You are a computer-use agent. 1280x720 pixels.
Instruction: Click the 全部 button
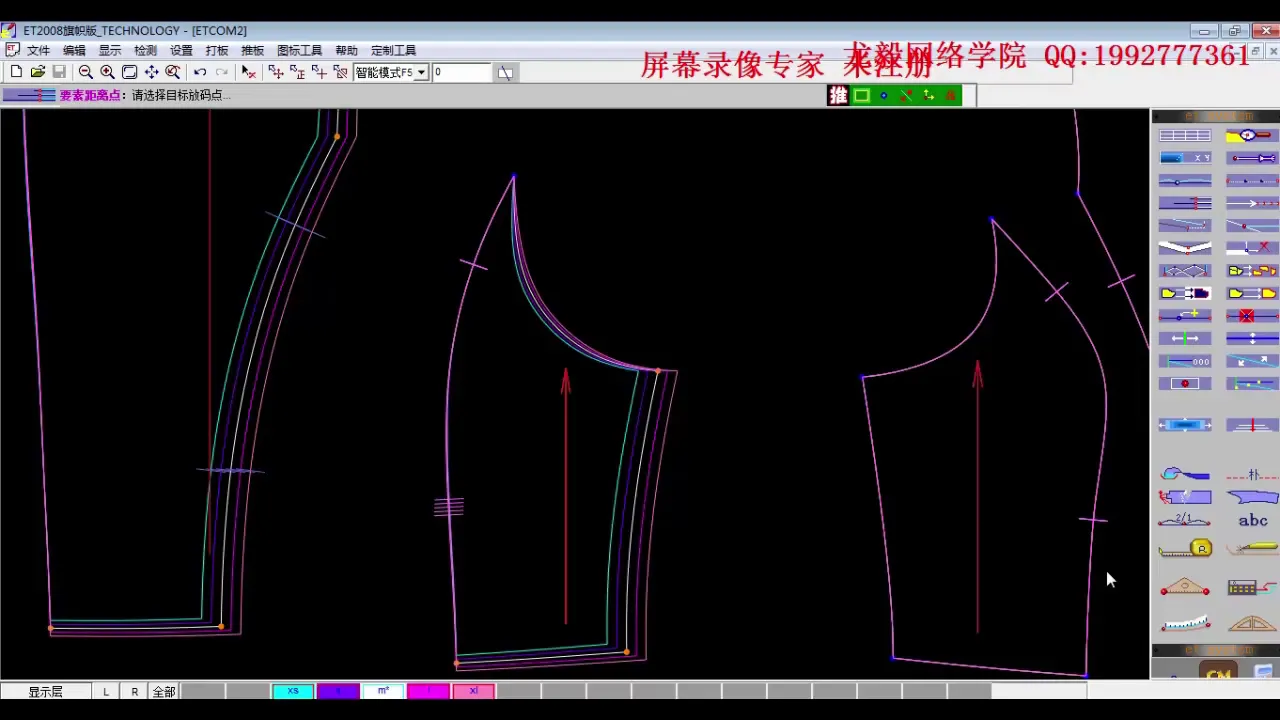[x=164, y=691]
